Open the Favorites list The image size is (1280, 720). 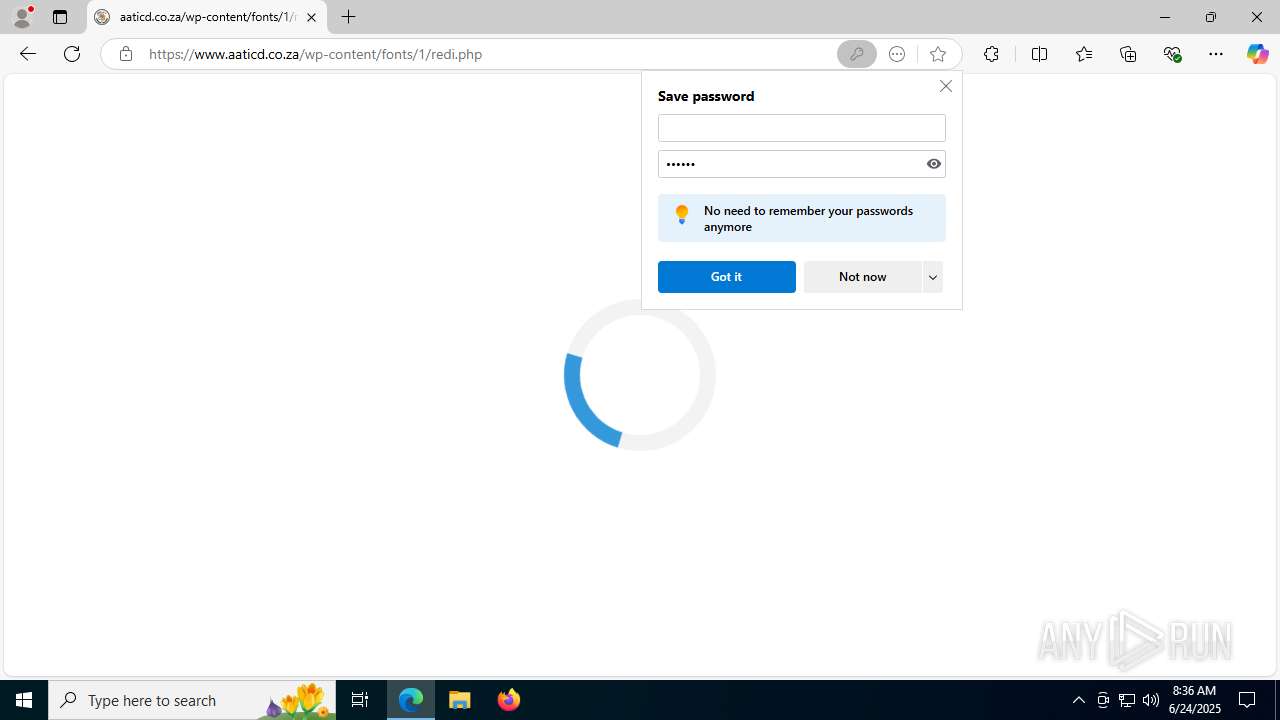[x=1083, y=54]
